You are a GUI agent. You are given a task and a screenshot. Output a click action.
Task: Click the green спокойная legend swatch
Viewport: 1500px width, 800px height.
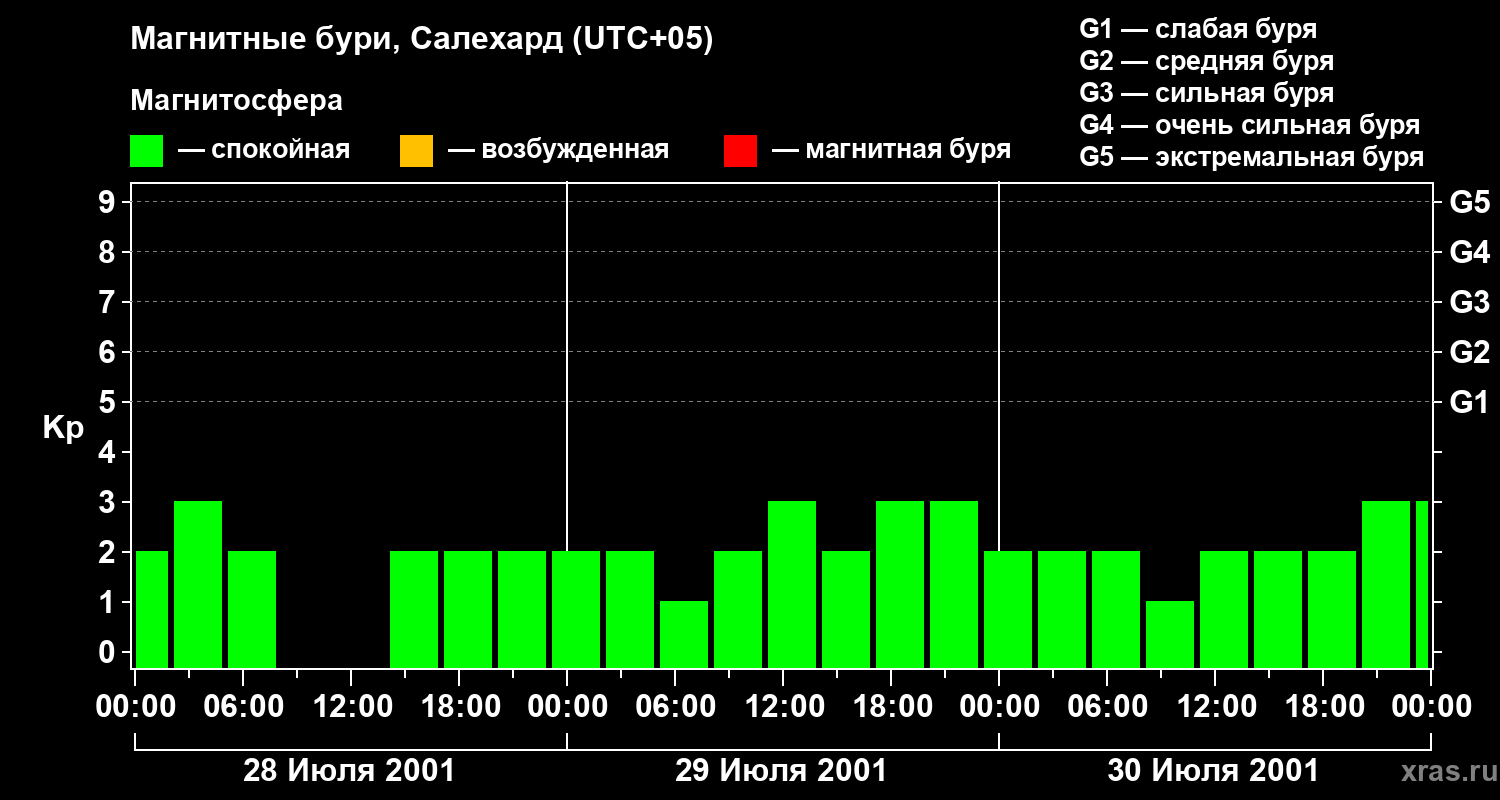(147, 151)
